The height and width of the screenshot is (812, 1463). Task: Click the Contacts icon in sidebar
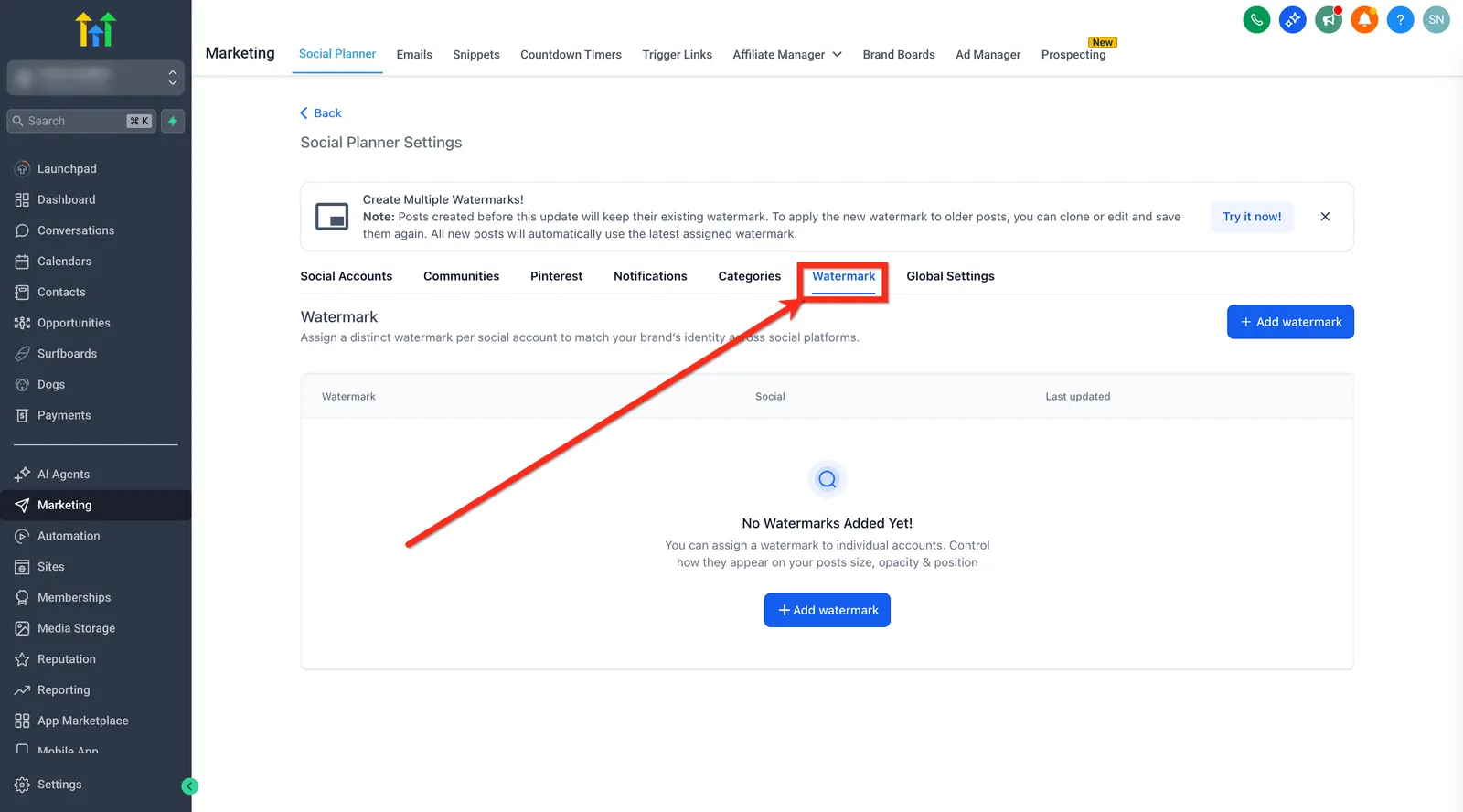coord(22,292)
